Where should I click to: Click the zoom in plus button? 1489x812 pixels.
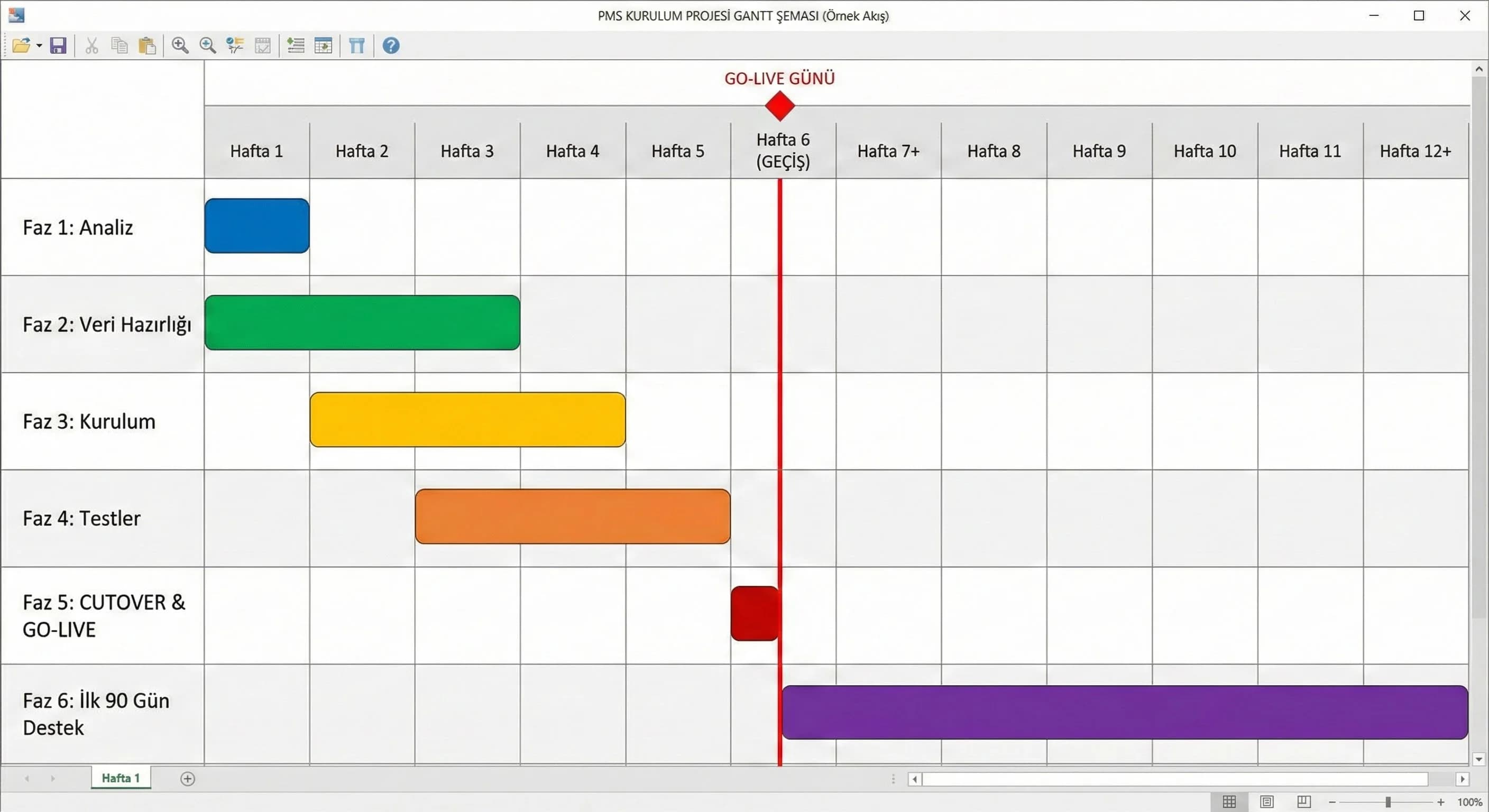[x=1441, y=802]
